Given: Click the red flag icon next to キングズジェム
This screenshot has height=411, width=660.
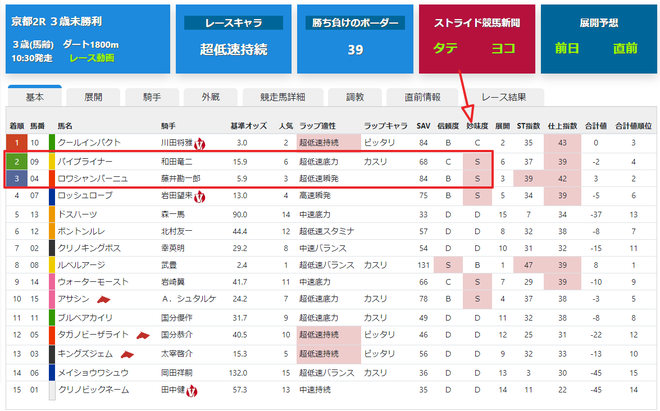Looking at the screenshot, I should tap(127, 355).
